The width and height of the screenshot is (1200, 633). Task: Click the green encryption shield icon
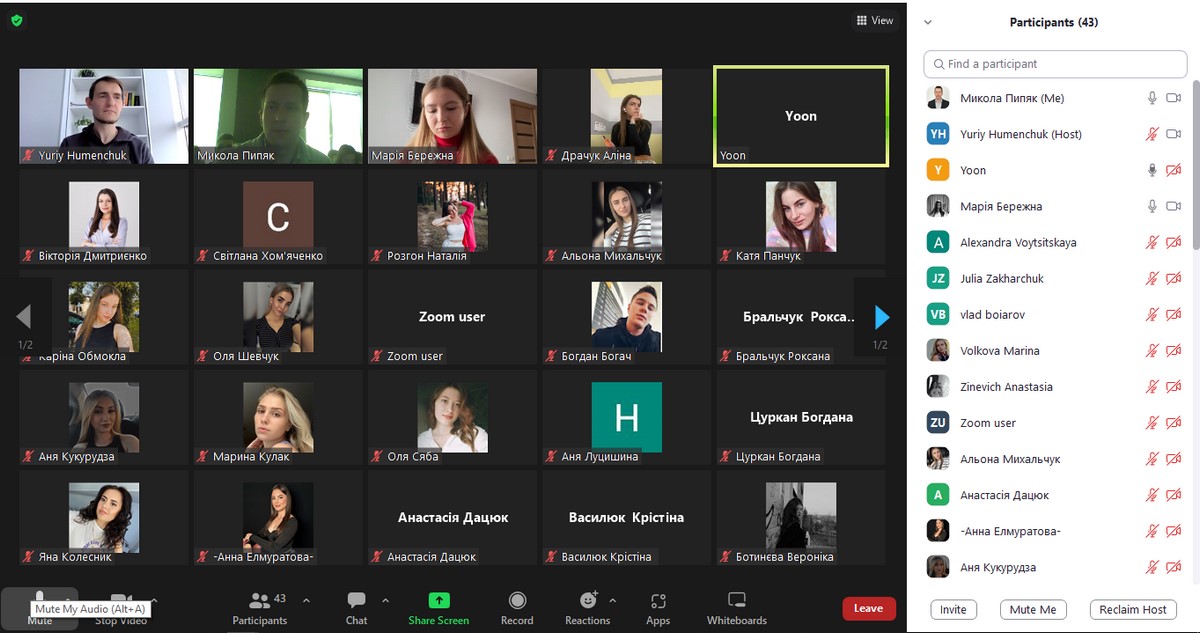coord(17,20)
